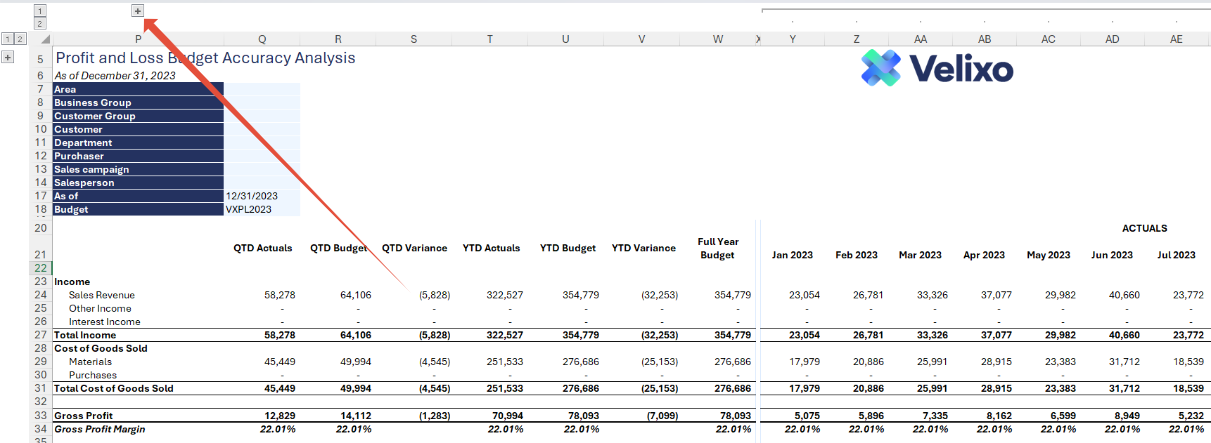This screenshot has height=443, width=1211.
Task: Click the empty Area filter input cell
Action: (262, 89)
